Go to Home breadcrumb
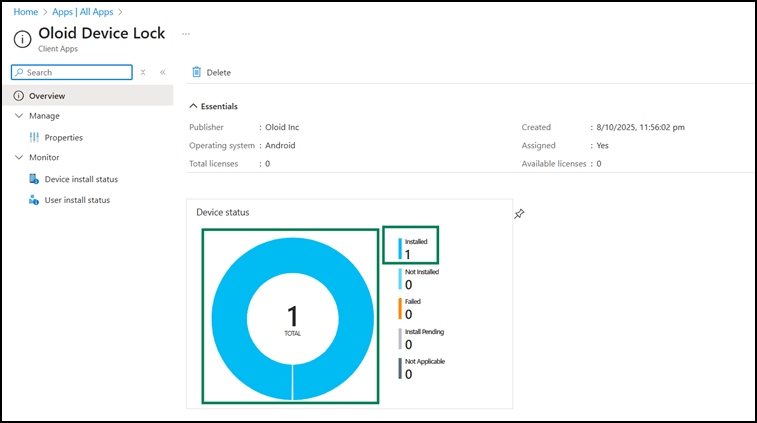This screenshot has width=757, height=423. [26, 12]
